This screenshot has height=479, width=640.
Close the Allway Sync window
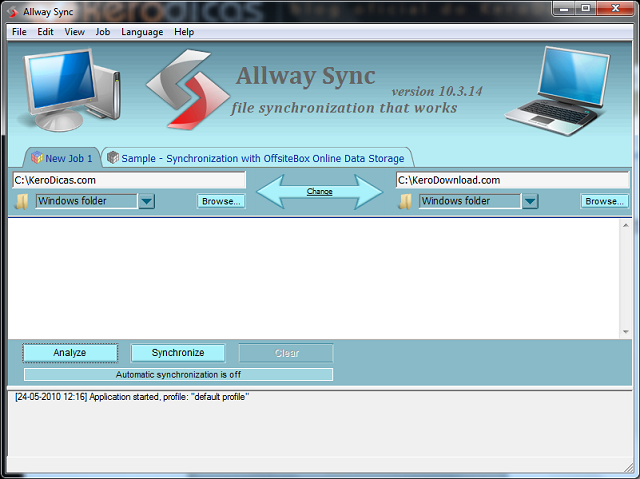(x=616, y=8)
